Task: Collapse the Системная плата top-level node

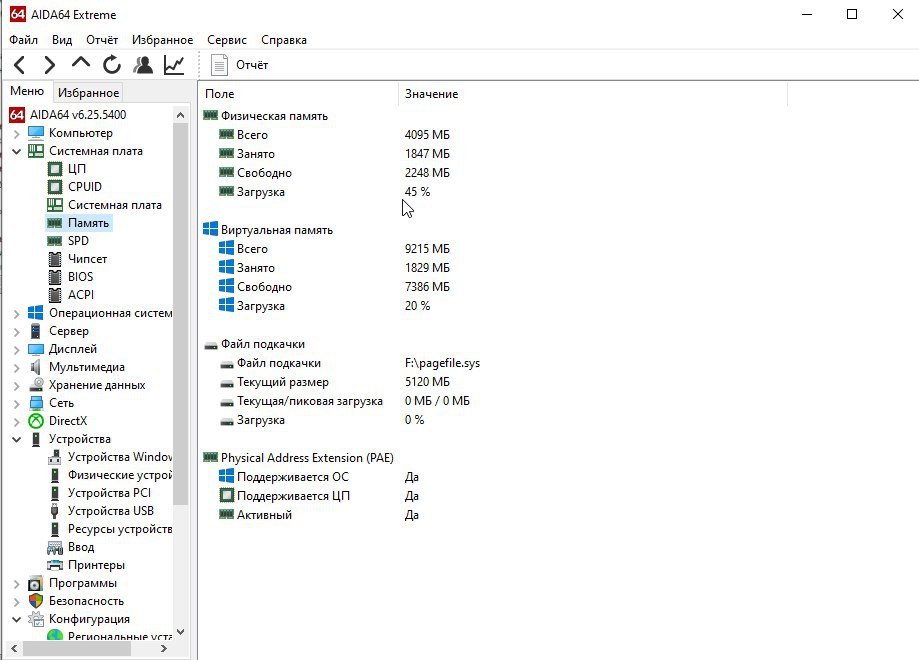Action: 16,151
